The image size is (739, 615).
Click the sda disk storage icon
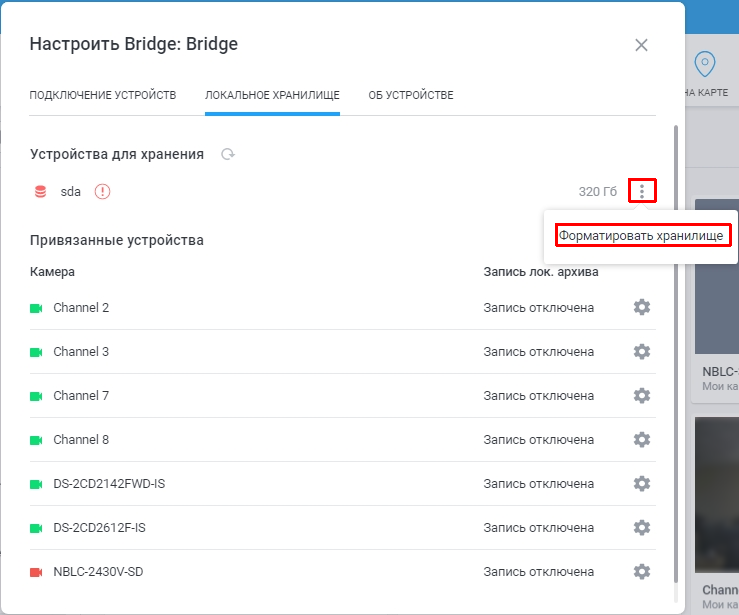(x=41, y=192)
